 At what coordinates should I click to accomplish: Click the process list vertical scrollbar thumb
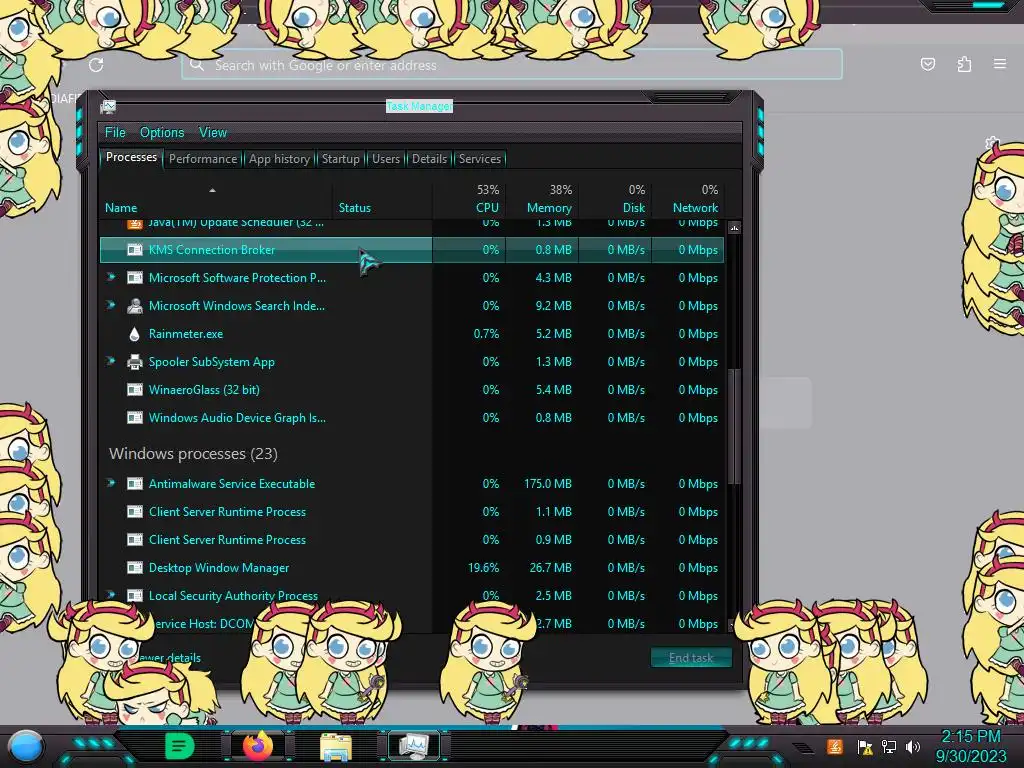(735, 426)
